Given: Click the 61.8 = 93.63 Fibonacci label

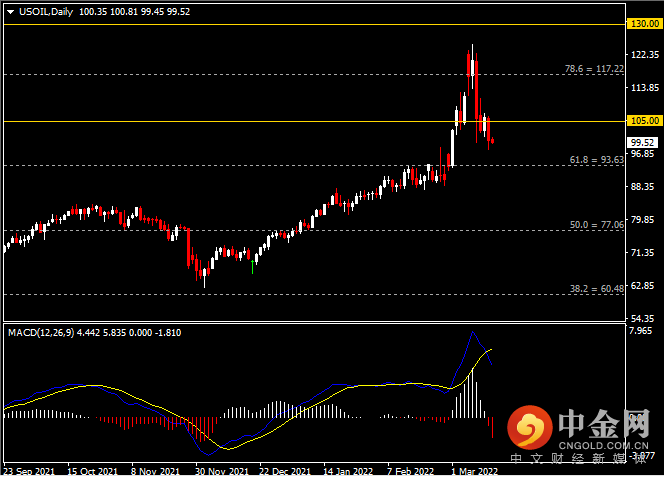Looking at the screenshot, I should click(x=597, y=160).
